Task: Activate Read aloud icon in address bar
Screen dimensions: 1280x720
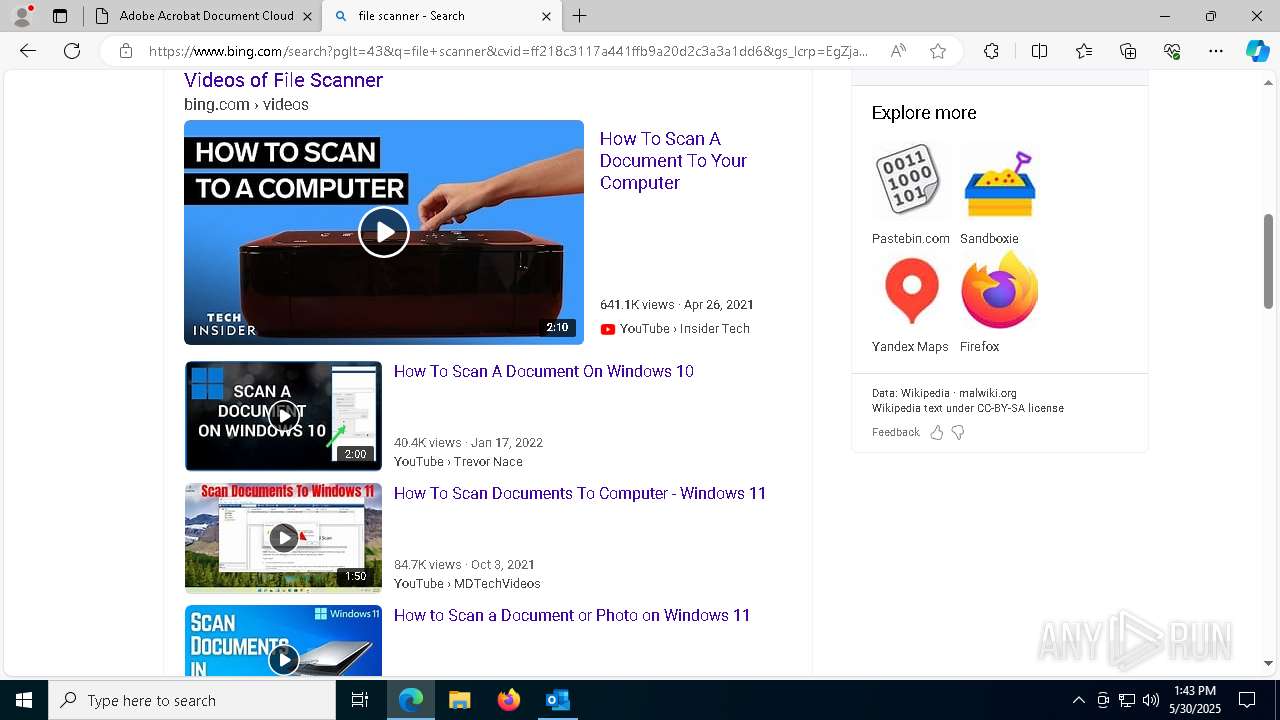Action: (898, 51)
